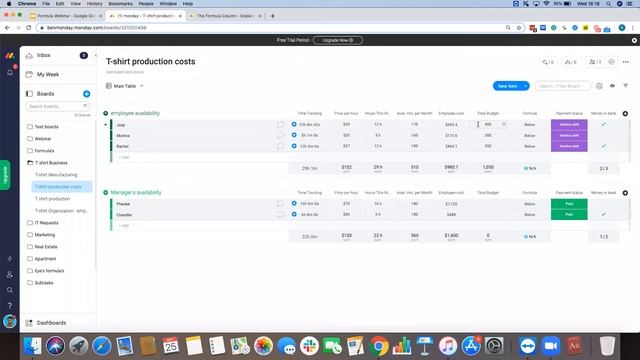
Task: Add column to Manager's availability group
Action: point(625,193)
